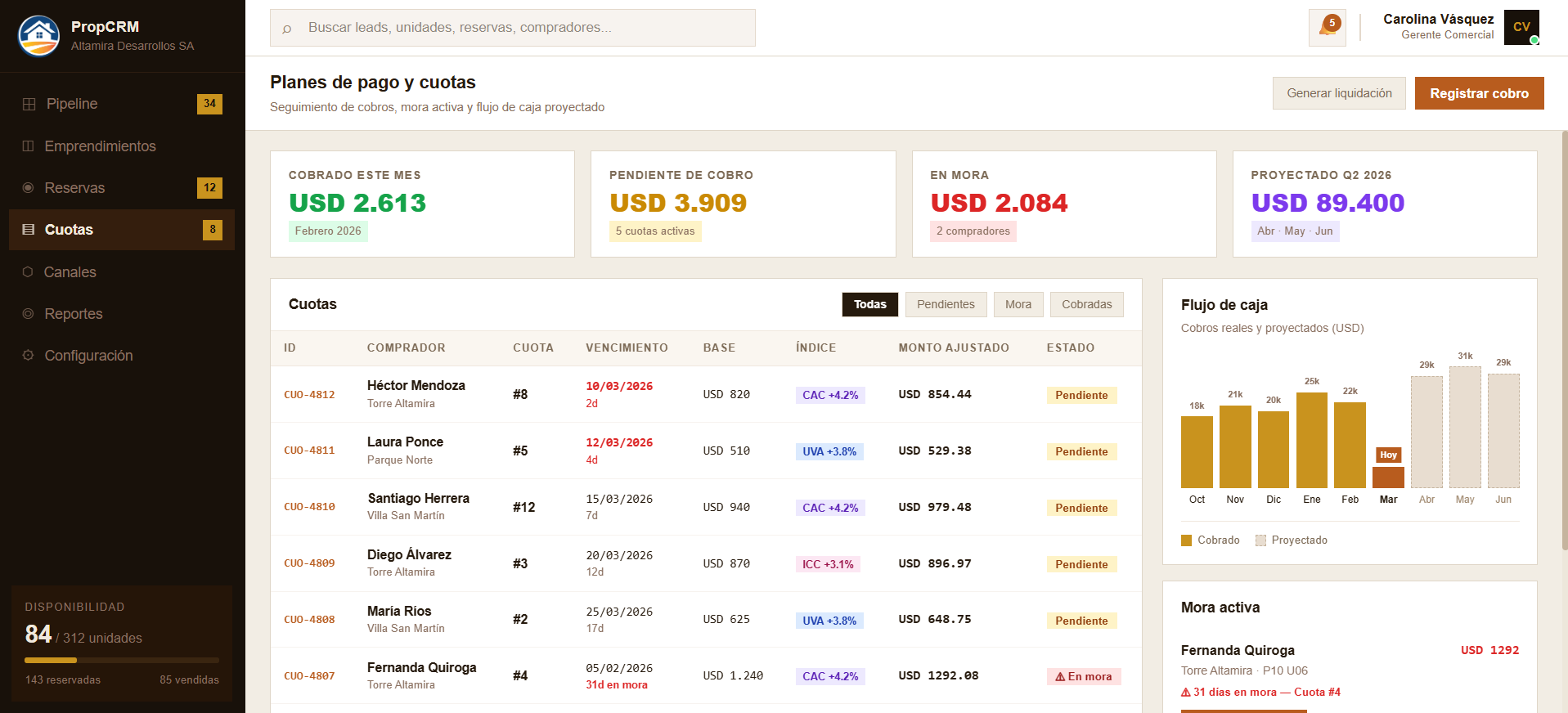Click warning icon beside 31 días en mora

[x=1186, y=692]
